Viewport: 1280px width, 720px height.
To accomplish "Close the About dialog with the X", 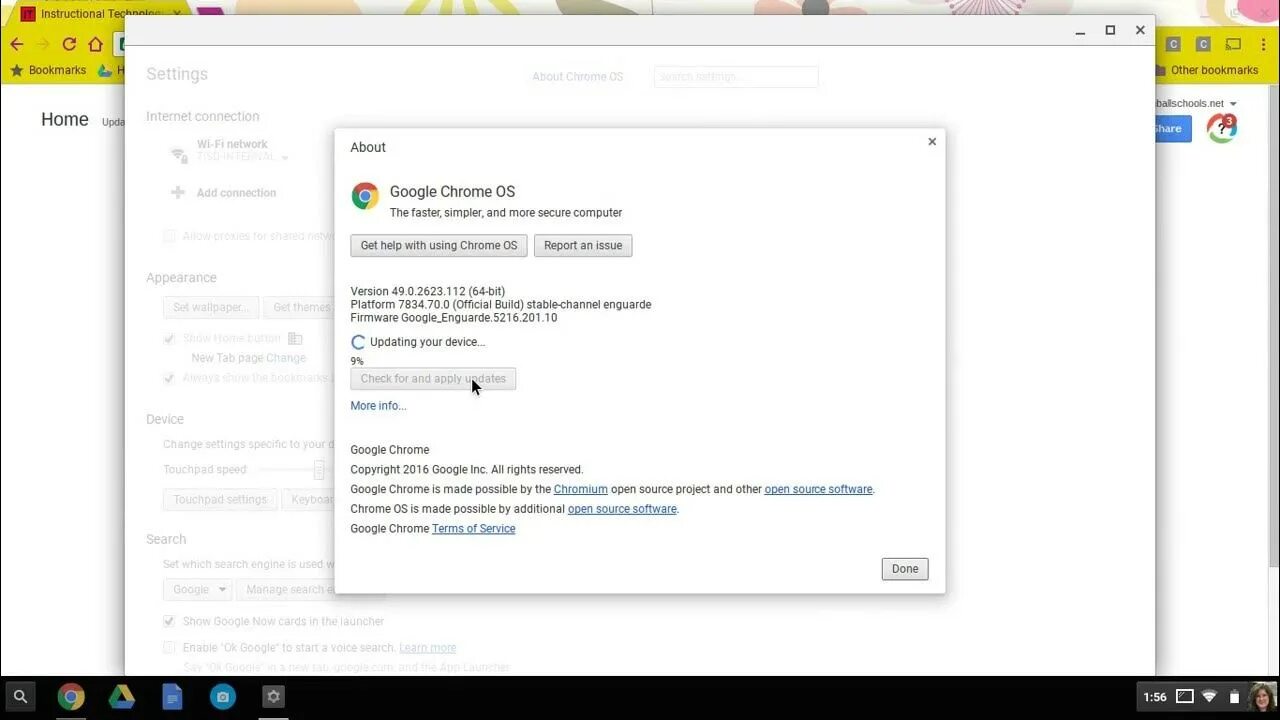I will [x=932, y=142].
